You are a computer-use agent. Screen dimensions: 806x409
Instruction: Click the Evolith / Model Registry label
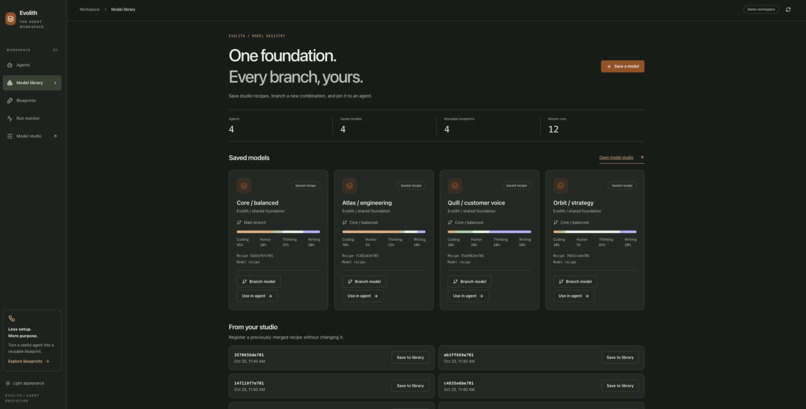(257, 36)
